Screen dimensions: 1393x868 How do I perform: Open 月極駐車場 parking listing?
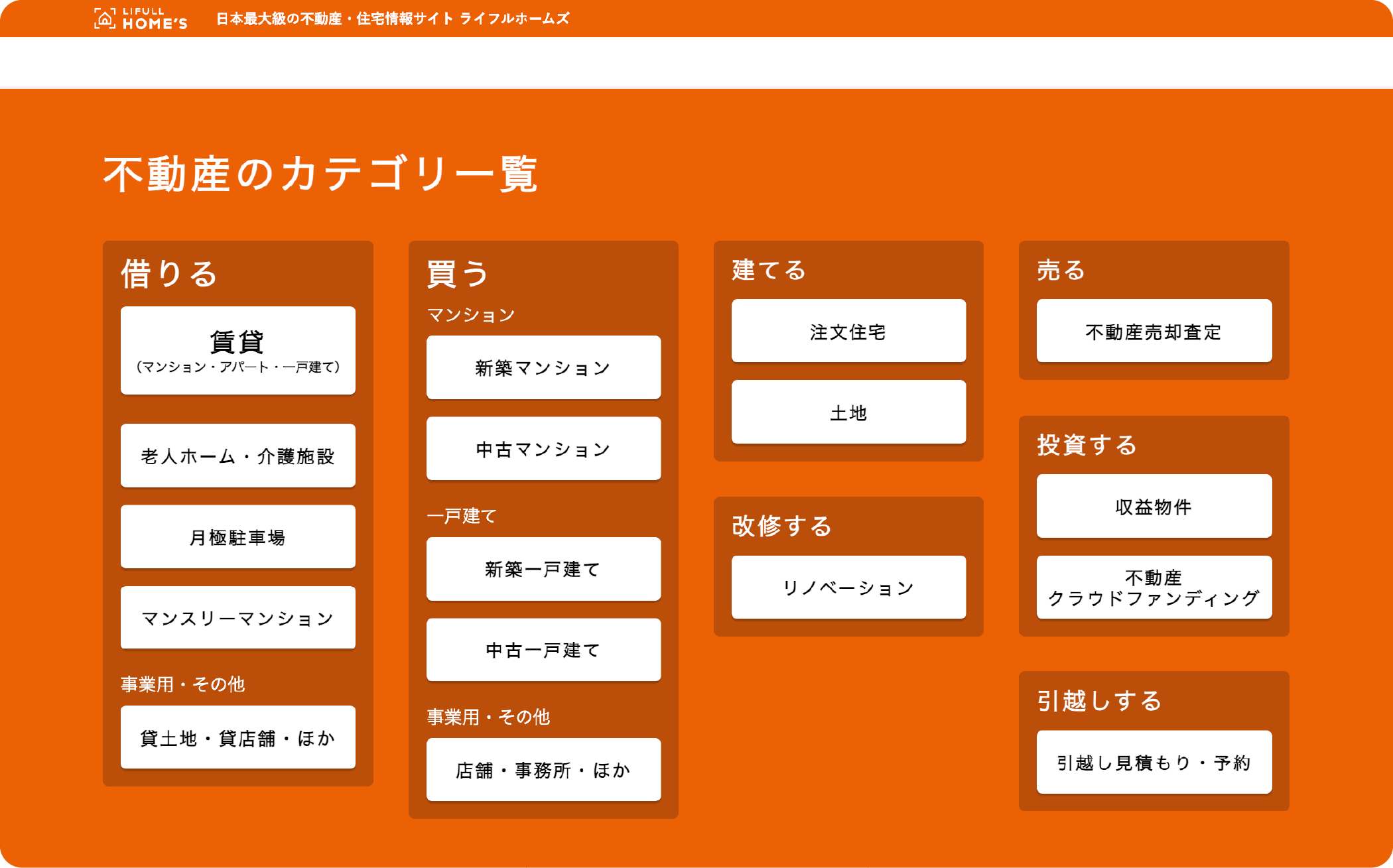(x=237, y=537)
